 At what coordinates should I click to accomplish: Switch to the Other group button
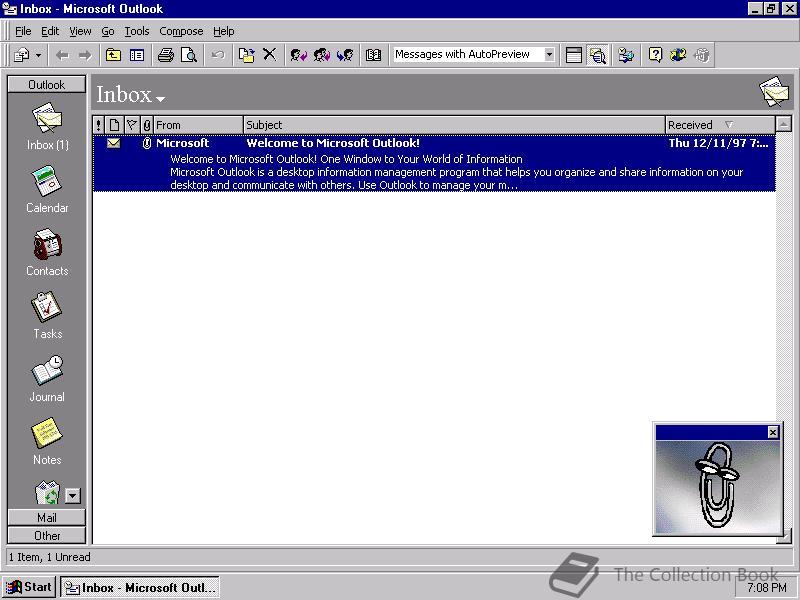46,536
